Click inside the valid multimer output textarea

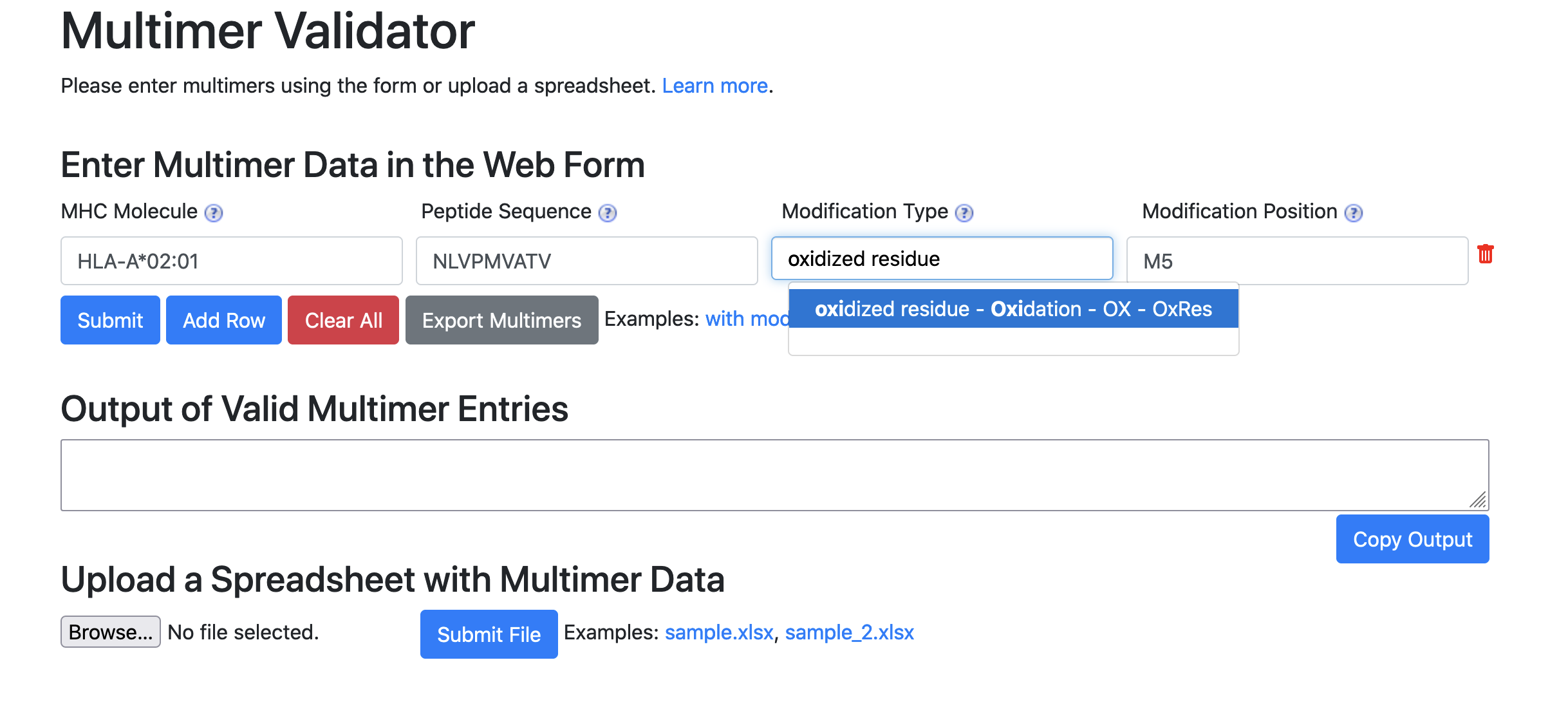pyautogui.click(x=774, y=475)
